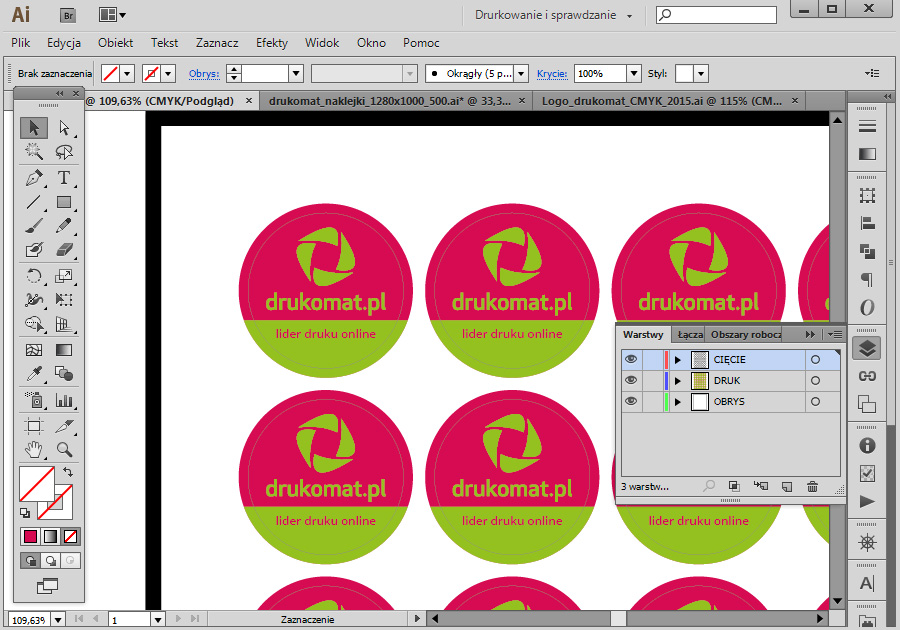Select the Lasso tool
The width and height of the screenshot is (900, 630).
(x=64, y=151)
